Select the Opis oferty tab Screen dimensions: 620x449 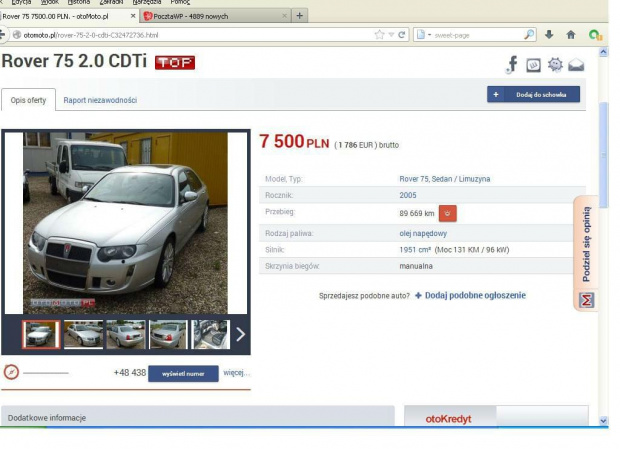pos(28,100)
